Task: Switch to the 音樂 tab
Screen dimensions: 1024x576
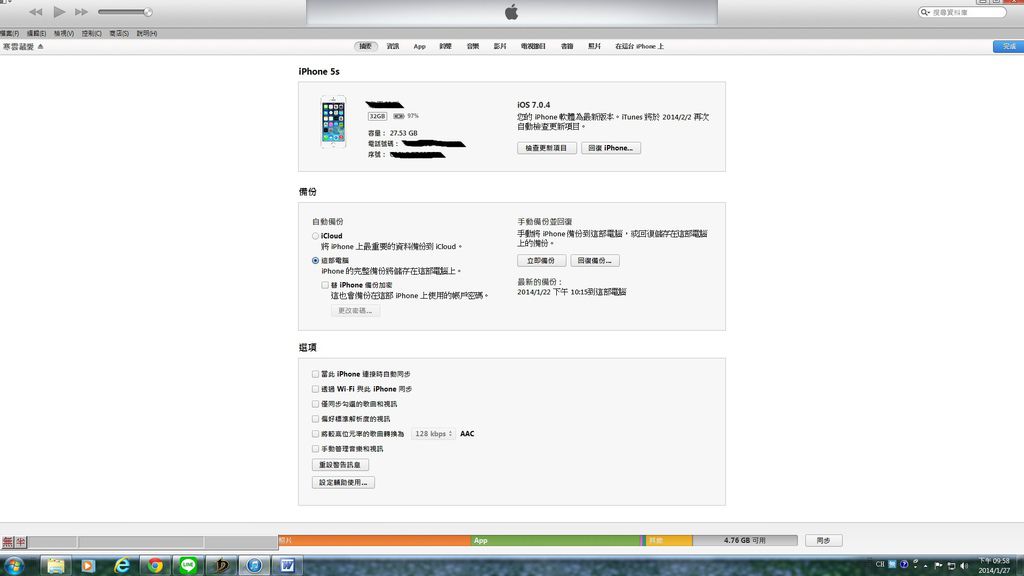Action: pyautogui.click(x=473, y=46)
